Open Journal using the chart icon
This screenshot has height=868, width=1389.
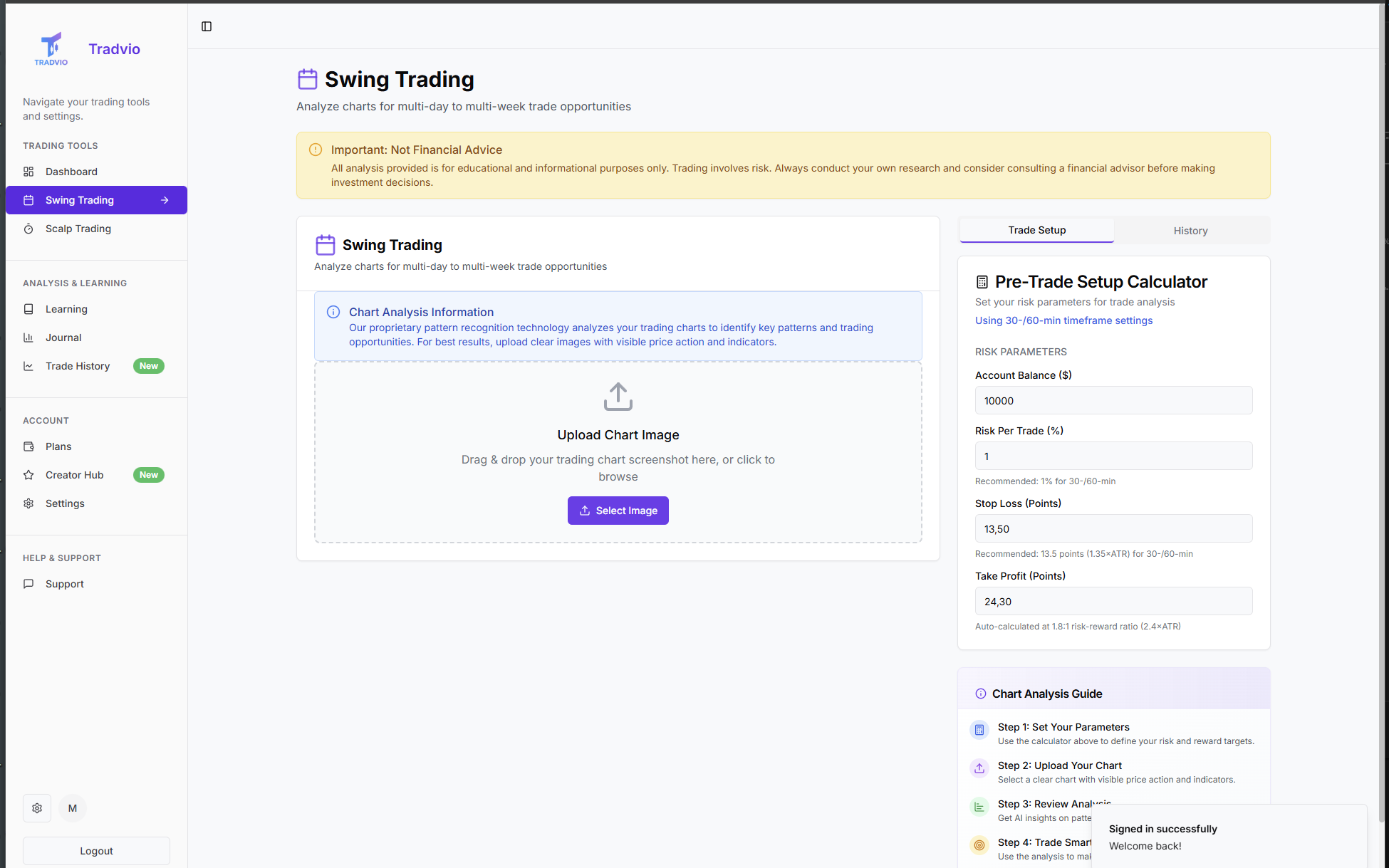[28, 338]
